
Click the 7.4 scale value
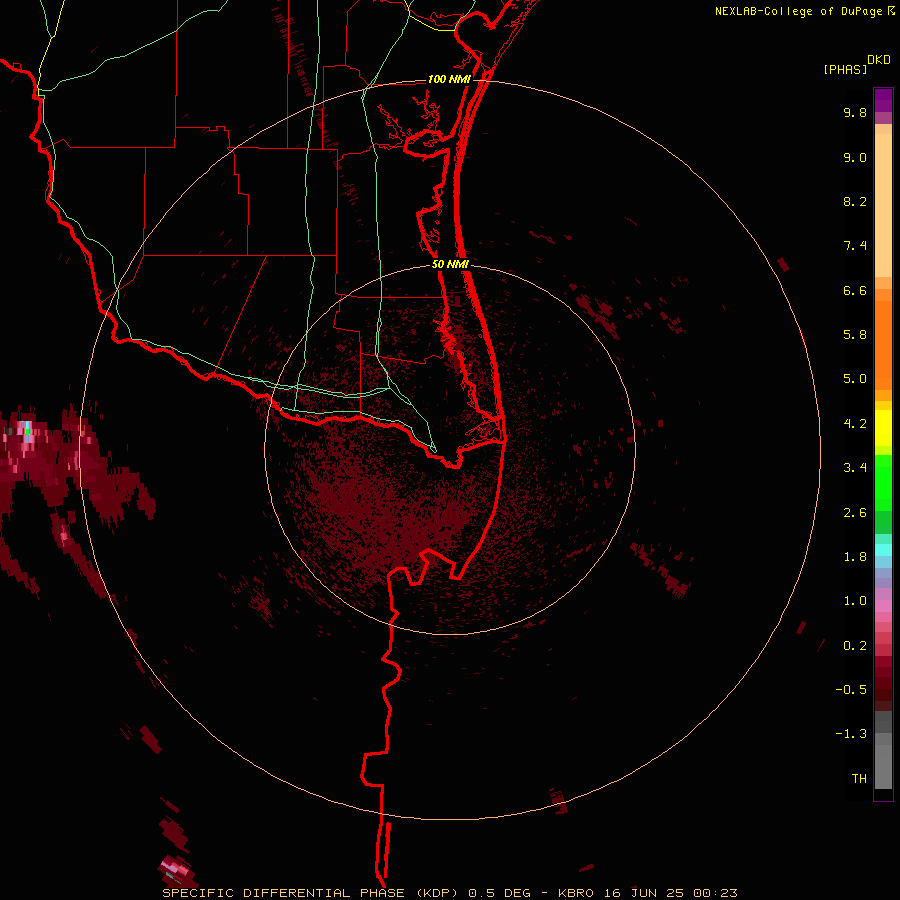(x=855, y=246)
